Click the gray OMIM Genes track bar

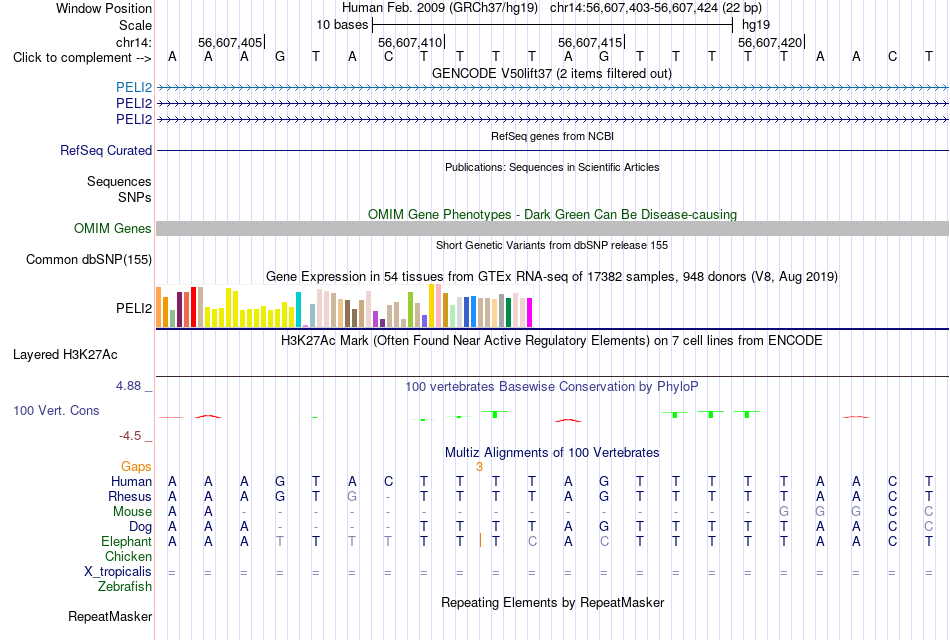[x=553, y=228]
